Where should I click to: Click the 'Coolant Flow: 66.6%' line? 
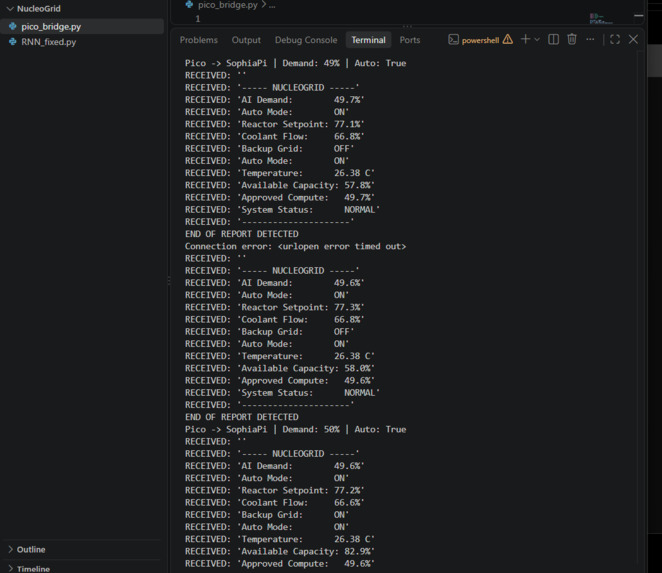tap(274, 502)
